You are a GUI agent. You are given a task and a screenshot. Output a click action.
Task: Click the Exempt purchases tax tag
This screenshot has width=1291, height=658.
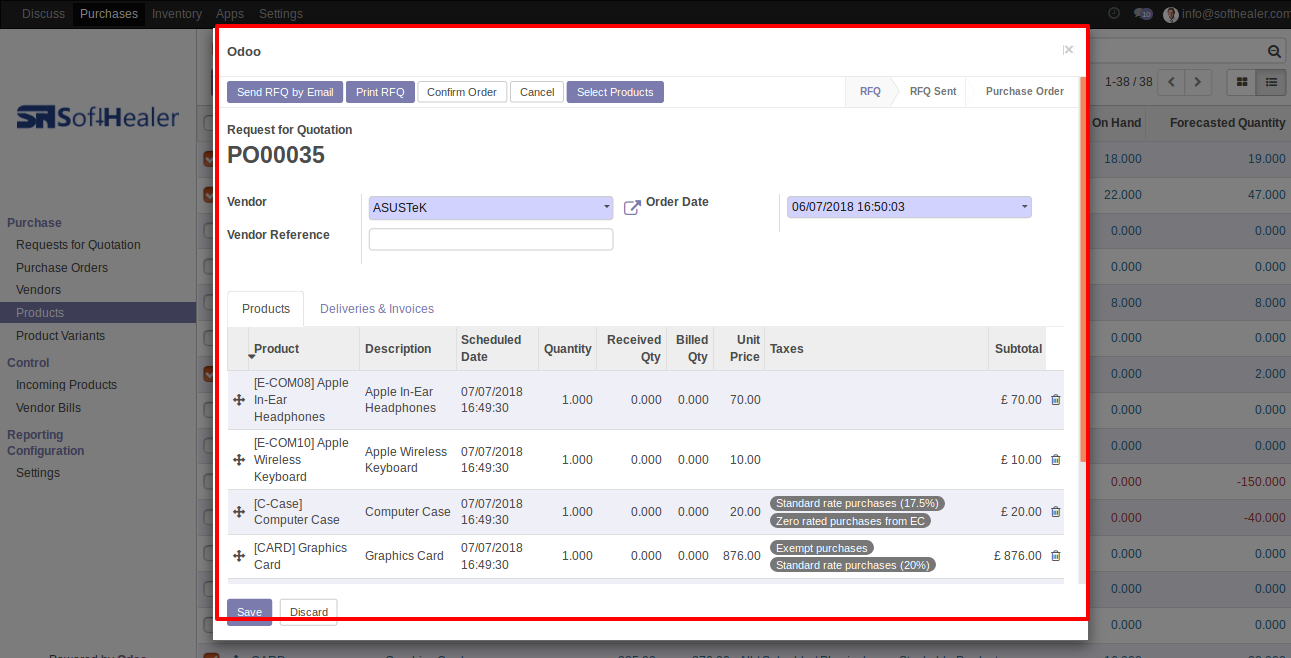(x=822, y=548)
